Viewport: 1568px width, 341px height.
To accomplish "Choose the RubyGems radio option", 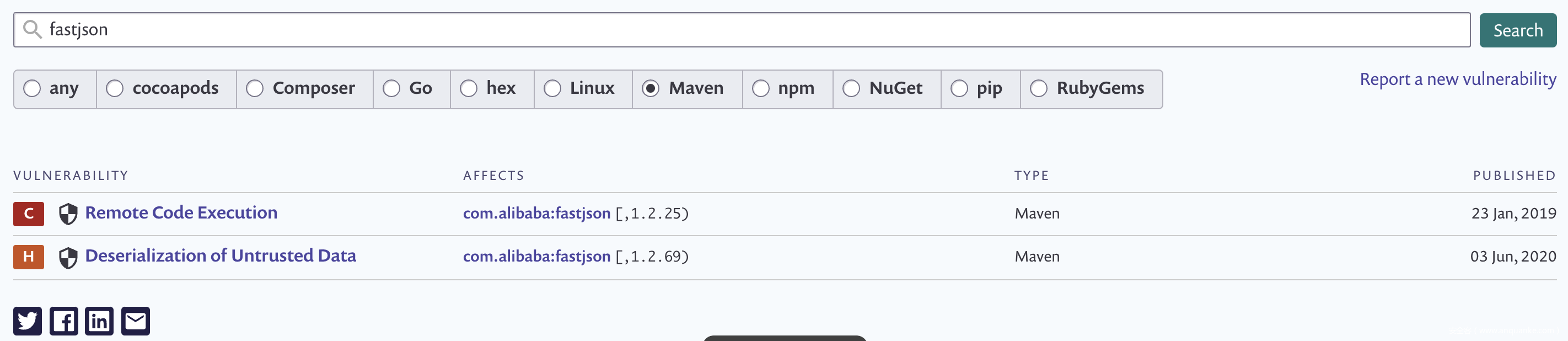I will pyautogui.click(x=1038, y=89).
